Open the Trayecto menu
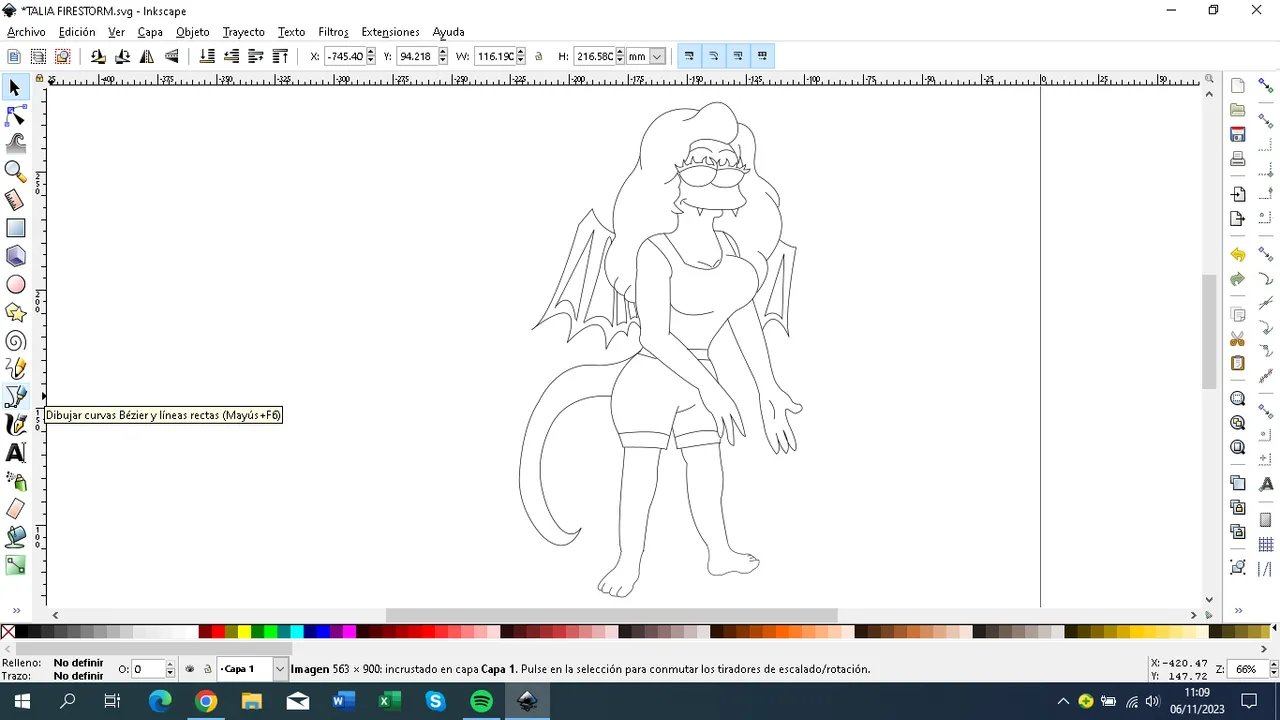This screenshot has height=720, width=1280. click(243, 32)
